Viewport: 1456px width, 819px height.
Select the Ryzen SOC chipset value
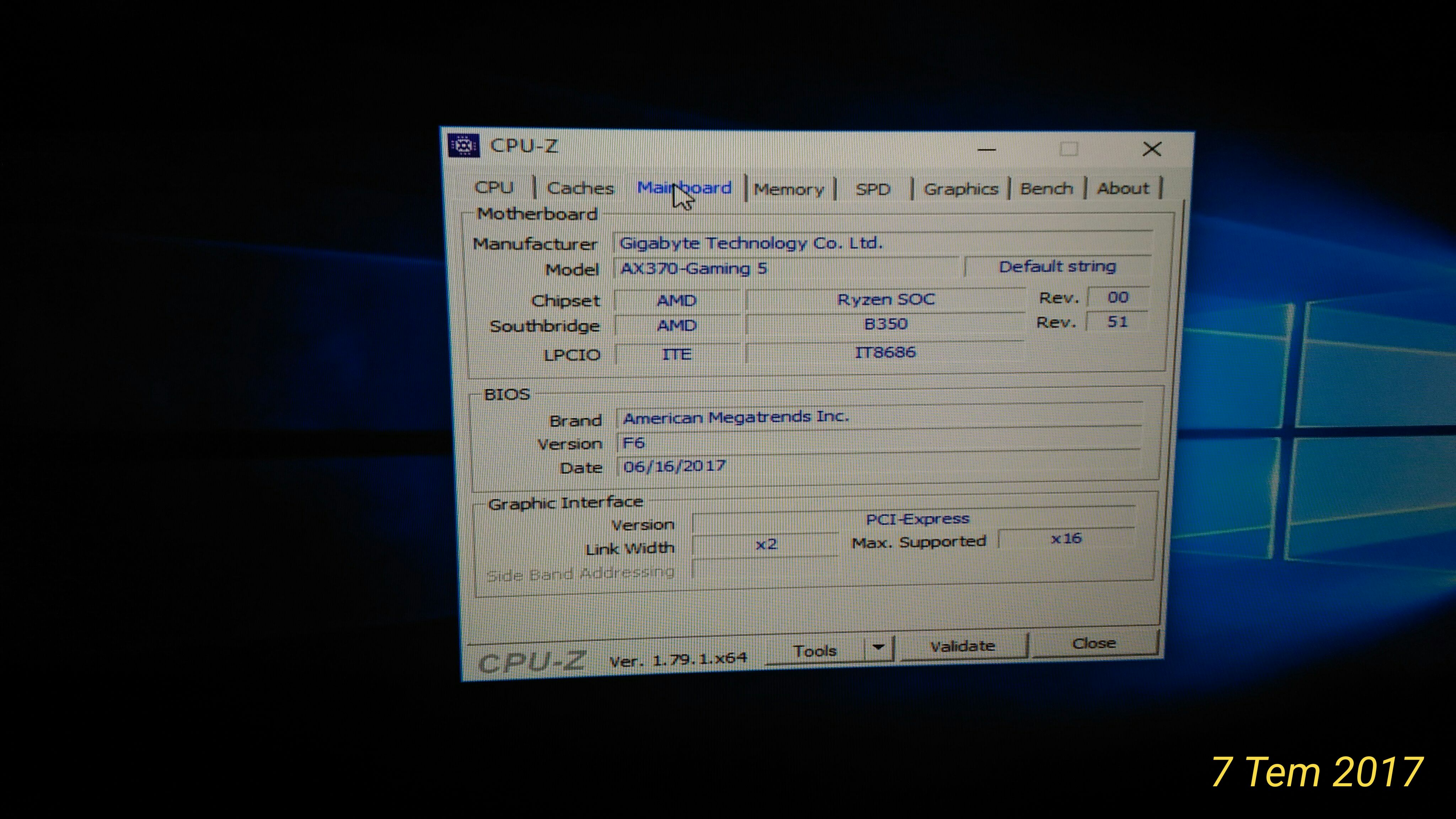tap(886, 300)
